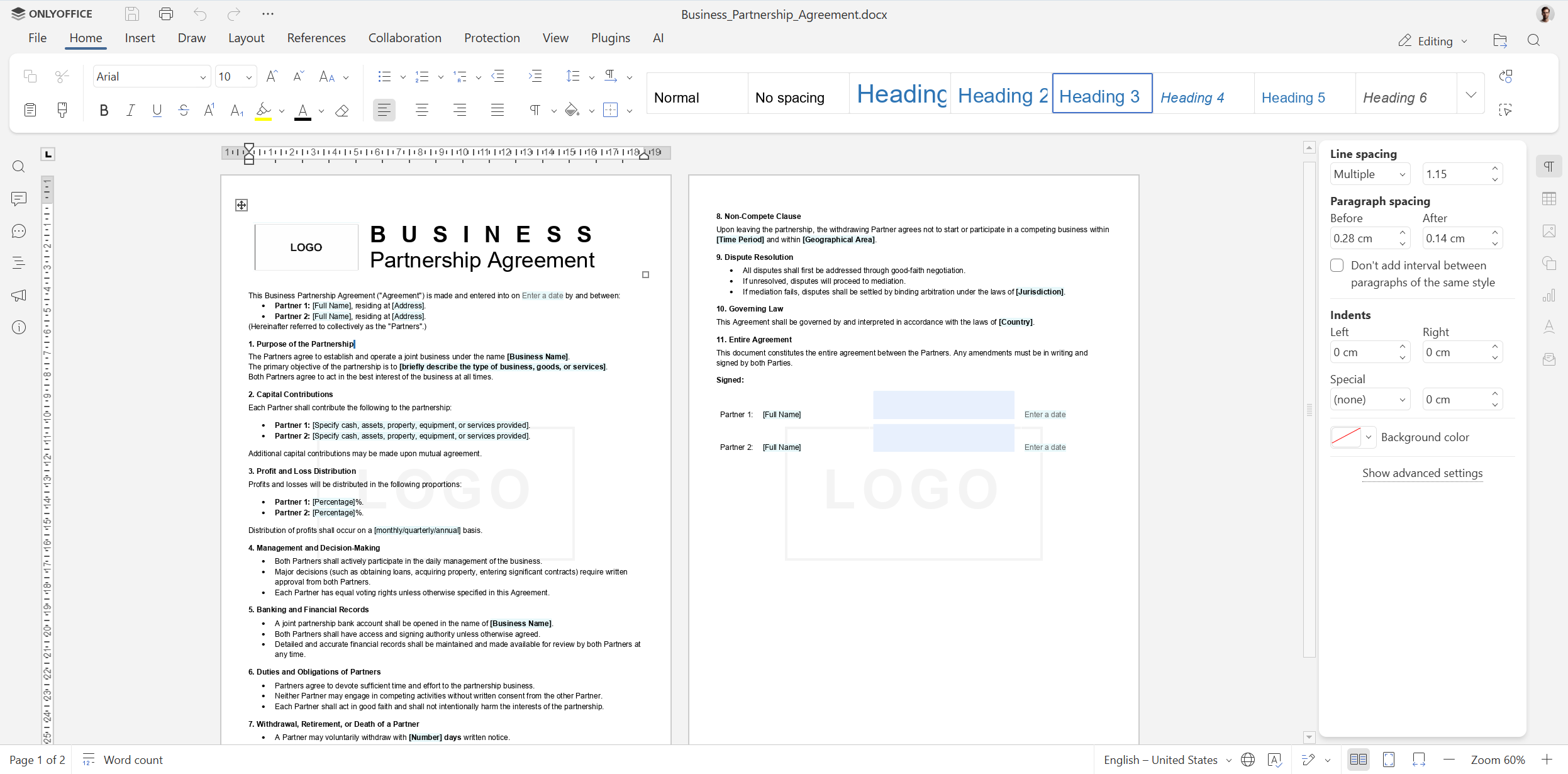The height and width of the screenshot is (774, 1568).
Task: Switch to the References tab
Action: [316, 38]
